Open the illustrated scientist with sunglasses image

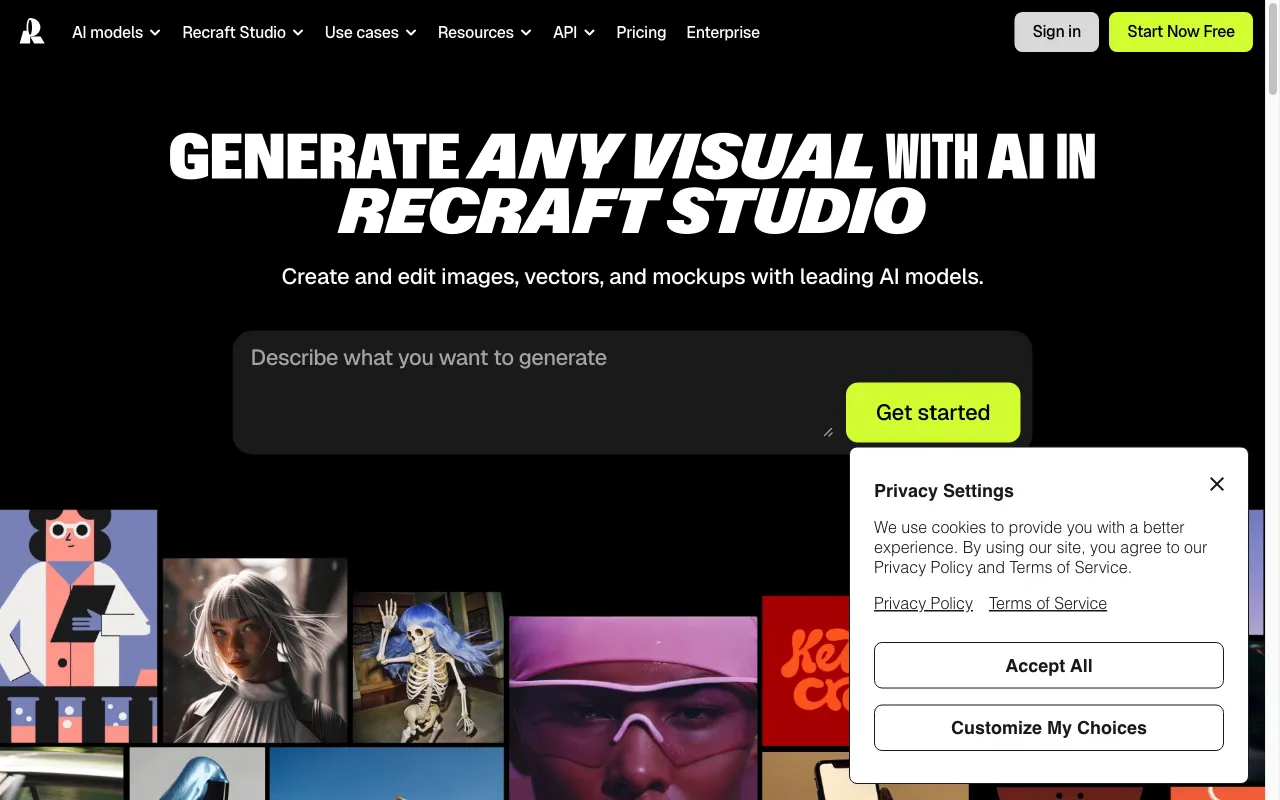[x=78, y=626]
